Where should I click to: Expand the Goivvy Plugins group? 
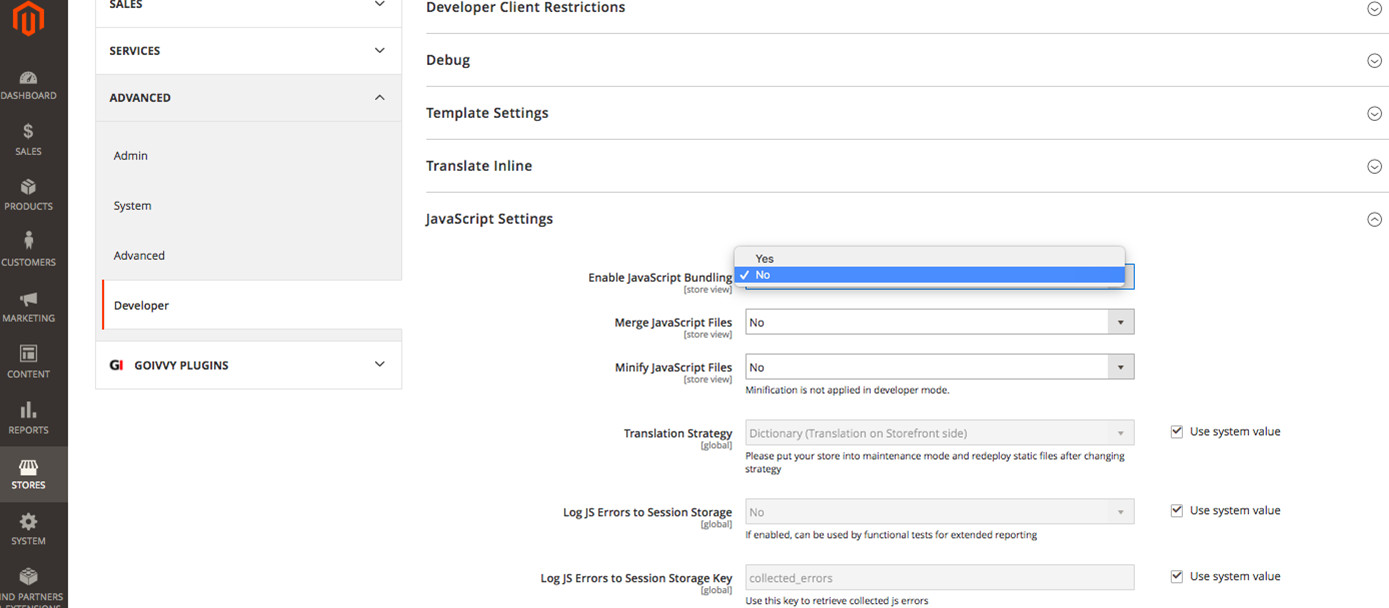point(379,365)
